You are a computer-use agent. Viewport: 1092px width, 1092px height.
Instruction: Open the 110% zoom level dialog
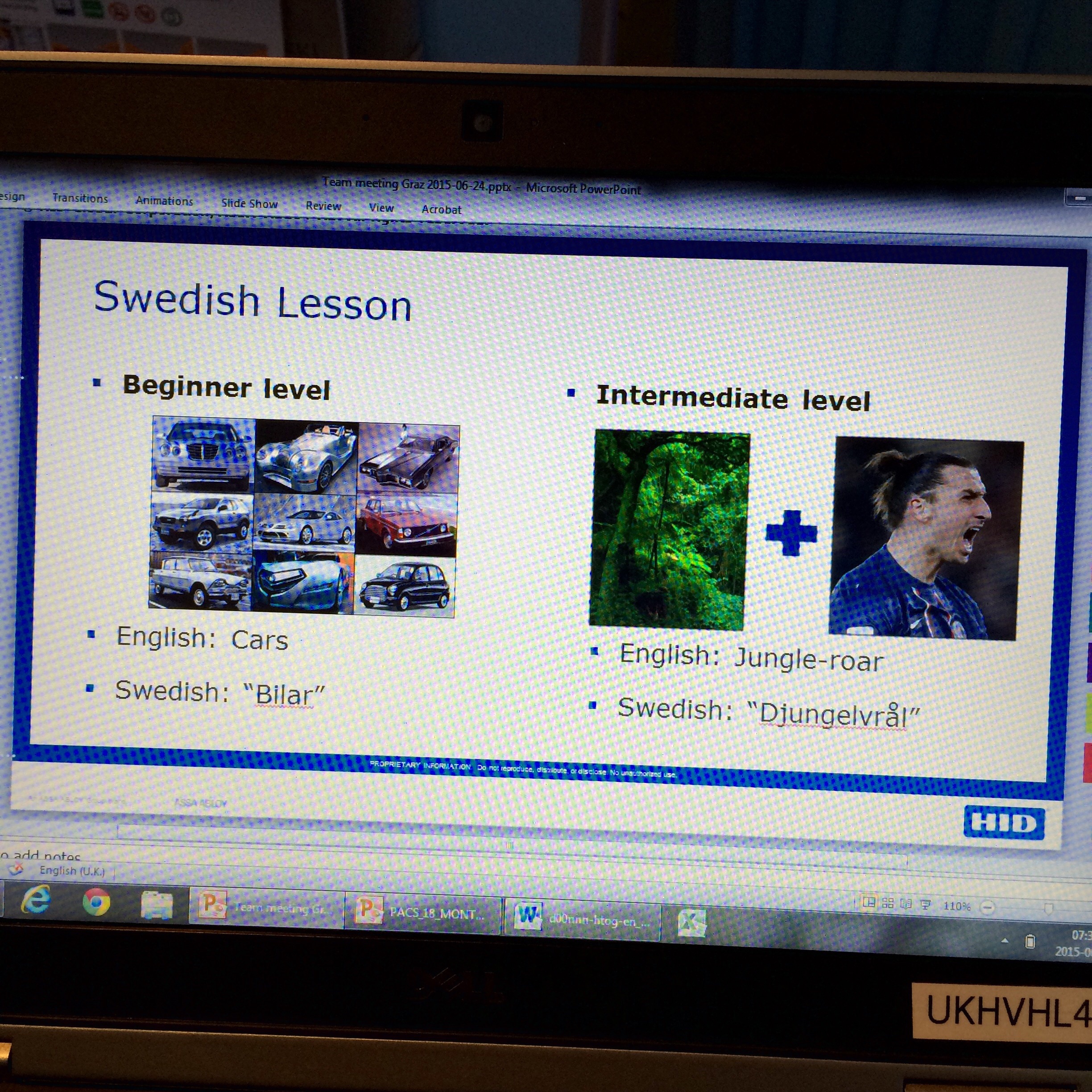pyautogui.click(x=956, y=906)
